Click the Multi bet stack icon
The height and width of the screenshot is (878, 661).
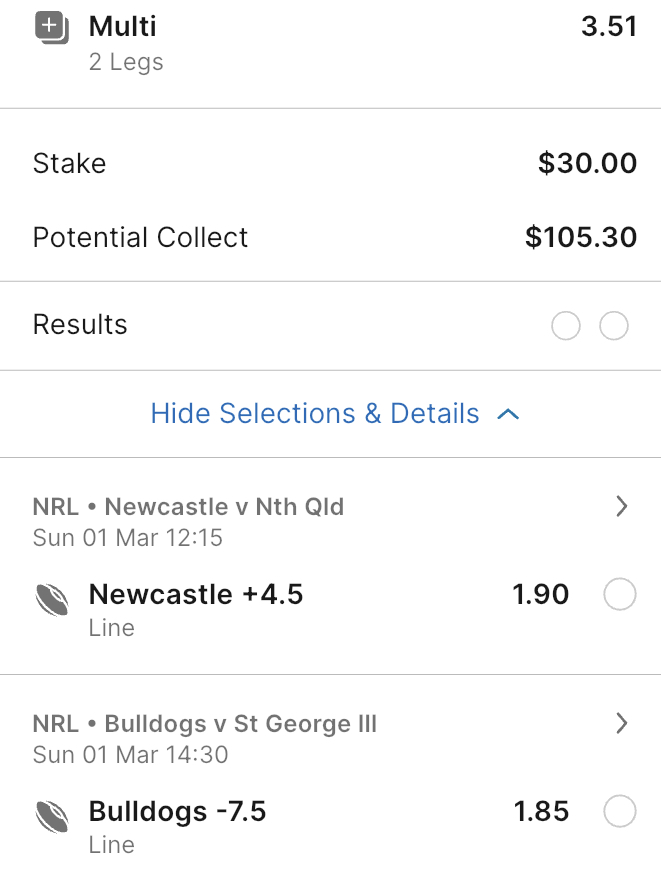coord(51,27)
